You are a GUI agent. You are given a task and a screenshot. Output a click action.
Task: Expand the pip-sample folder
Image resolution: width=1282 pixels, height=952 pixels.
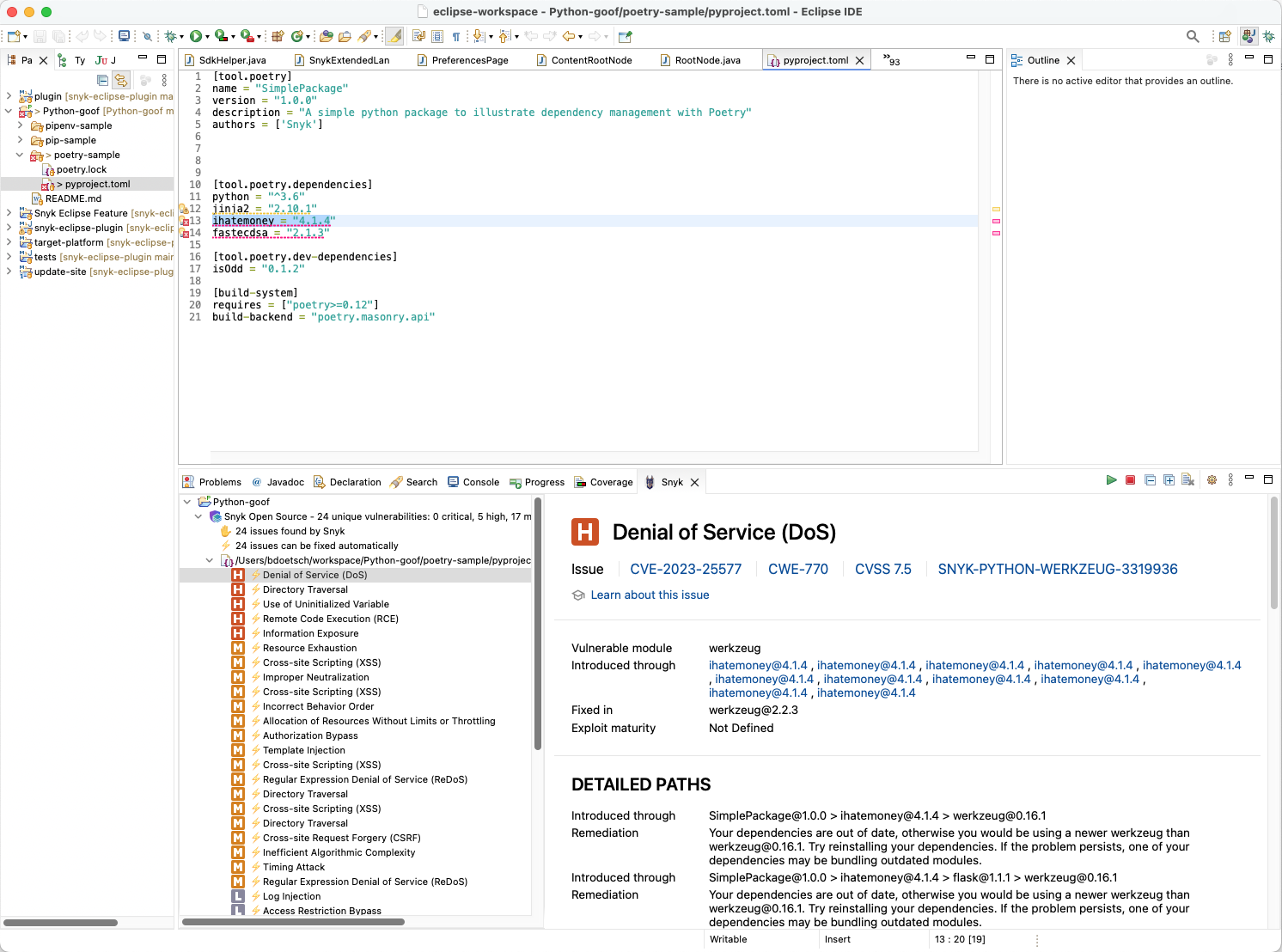pyautogui.click(x=20, y=140)
